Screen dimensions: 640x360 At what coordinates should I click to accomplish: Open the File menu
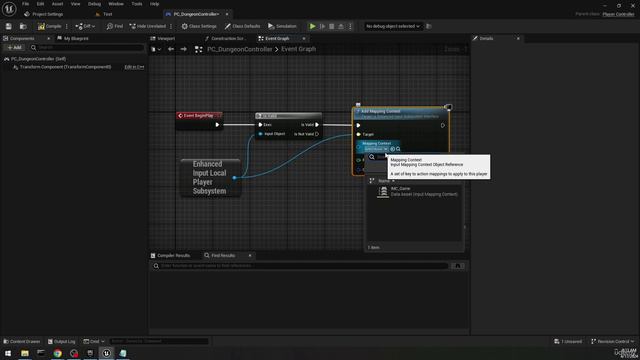[25, 4]
